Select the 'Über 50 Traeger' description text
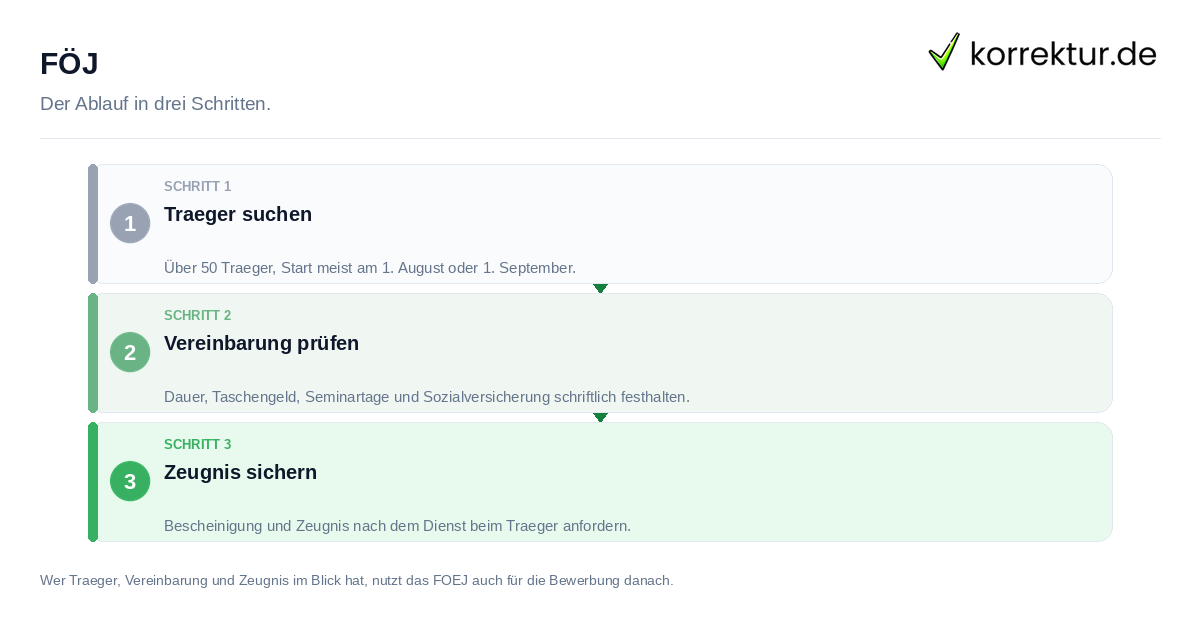 tap(370, 267)
